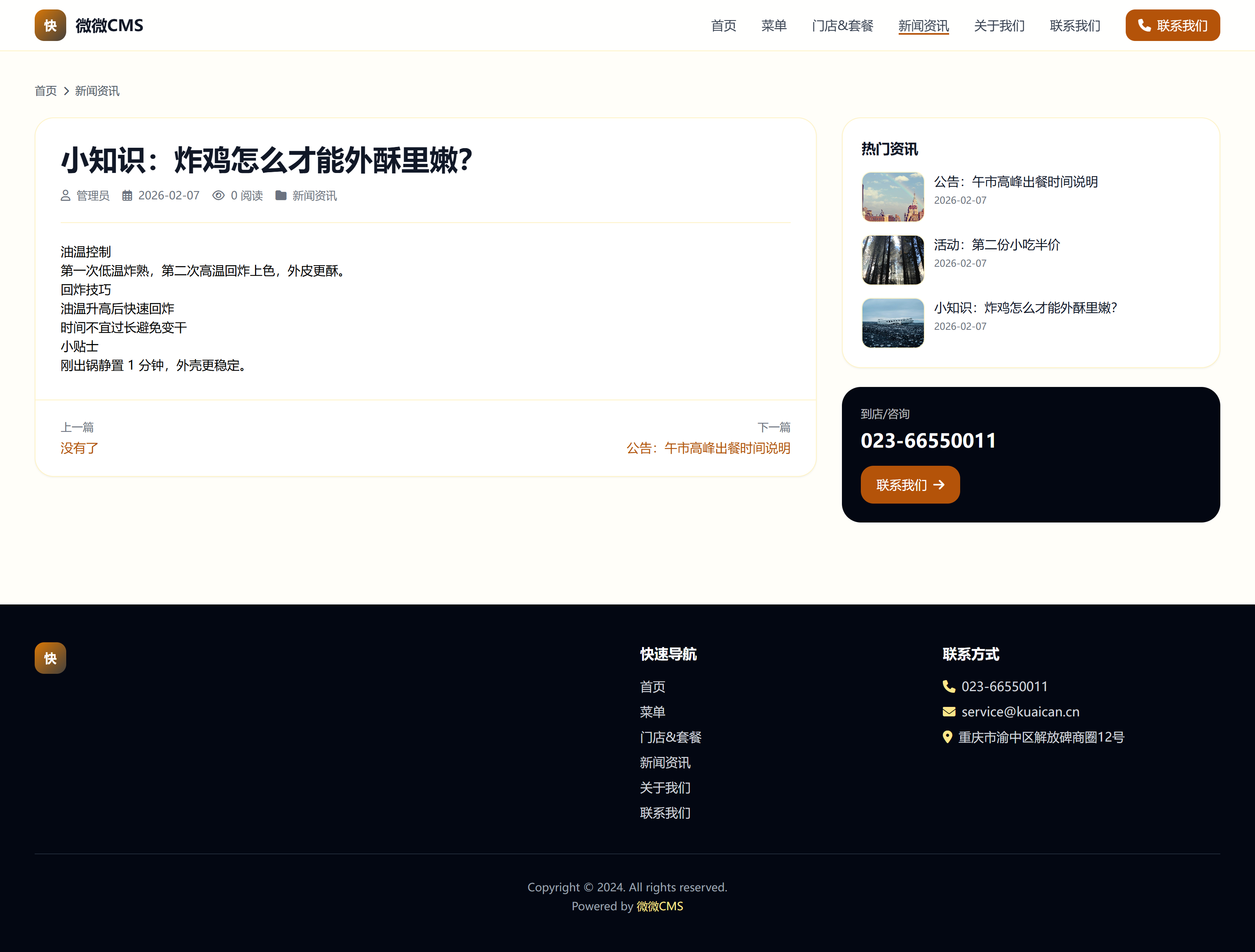
Task: Open the forest trees thumbnail in 热门资讯
Action: 892,260
